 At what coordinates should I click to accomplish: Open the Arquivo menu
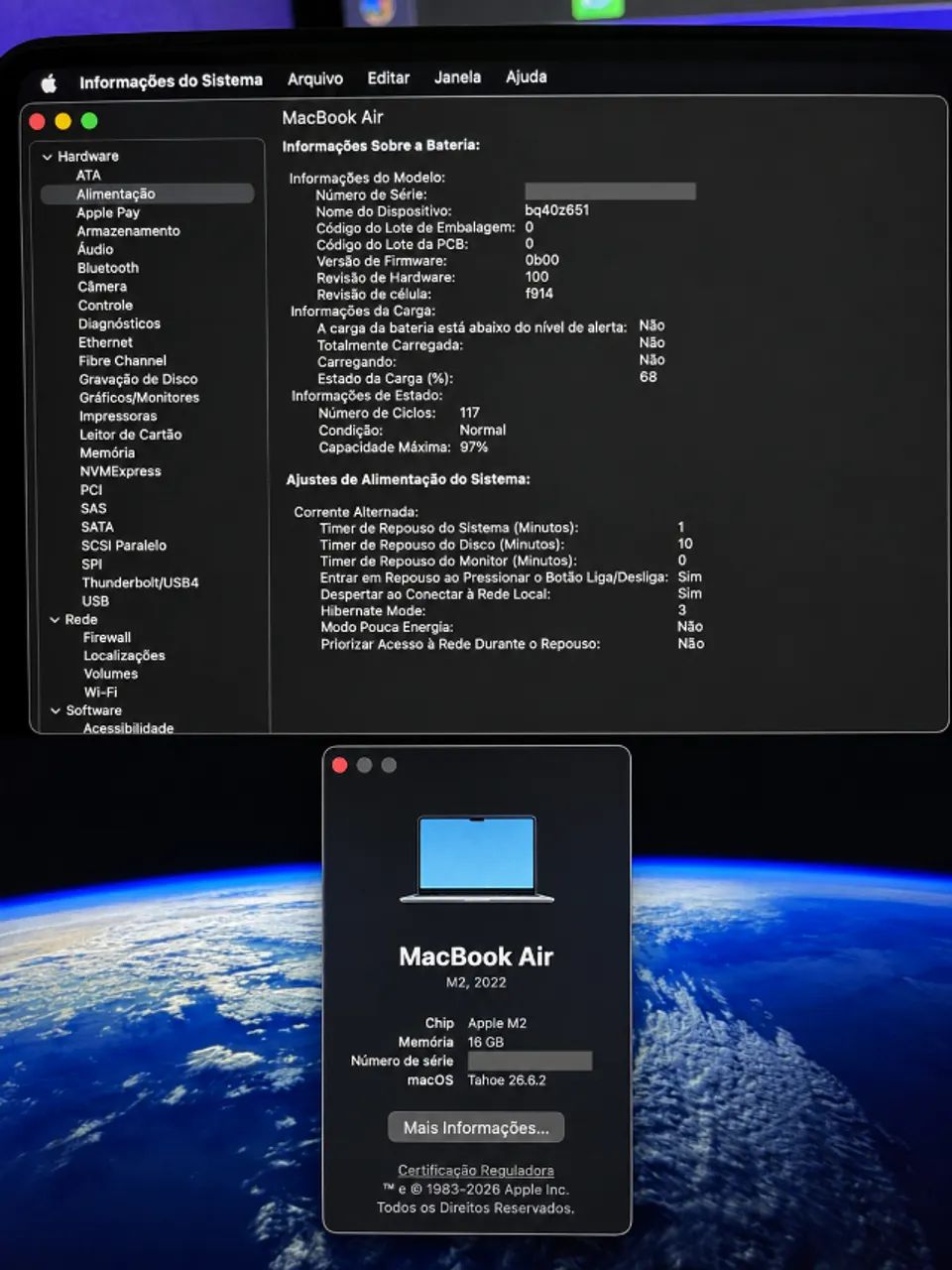pyautogui.click(x=315, y=79)
